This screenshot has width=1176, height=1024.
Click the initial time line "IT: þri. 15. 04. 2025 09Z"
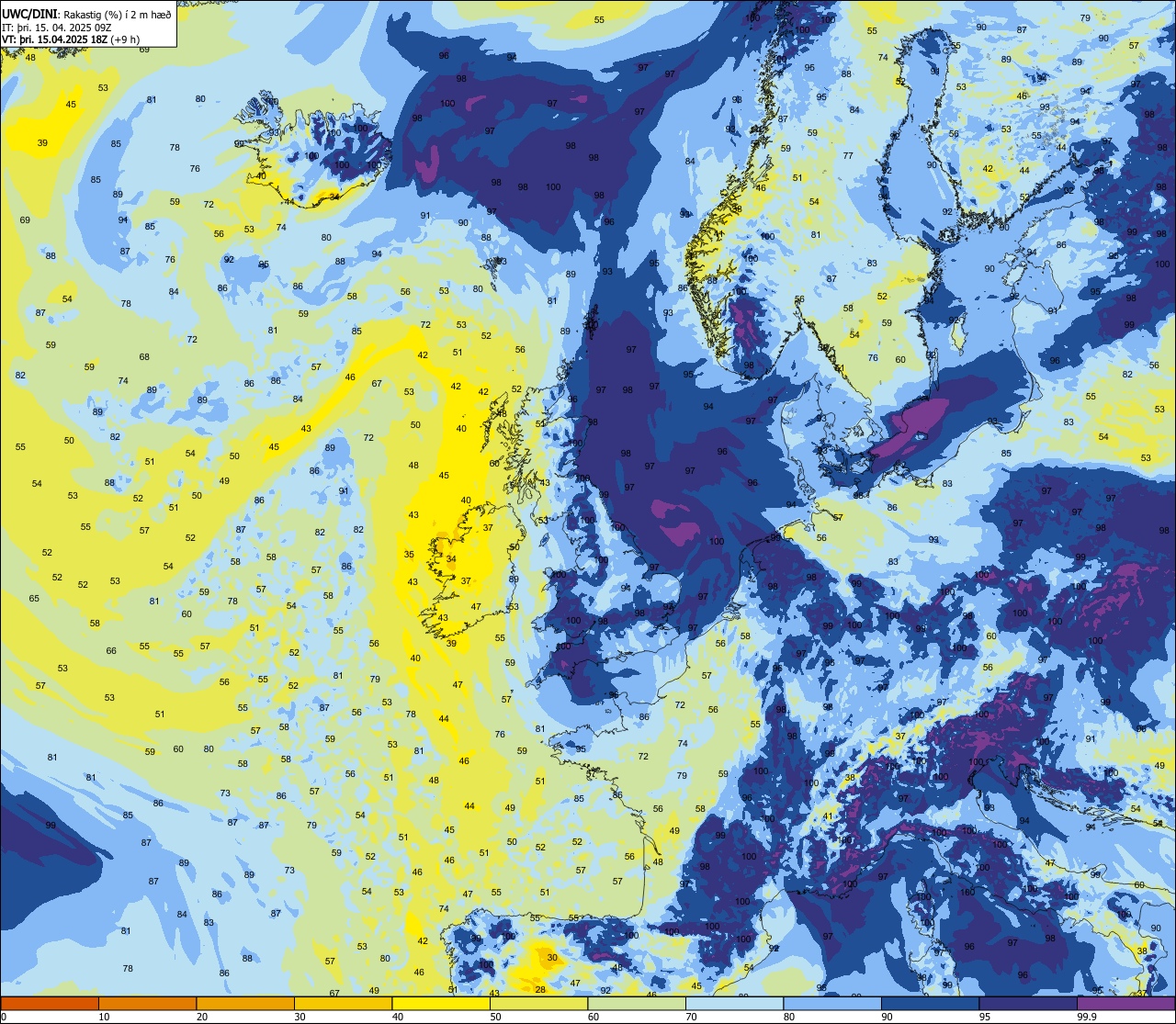[x=57, y=27]
